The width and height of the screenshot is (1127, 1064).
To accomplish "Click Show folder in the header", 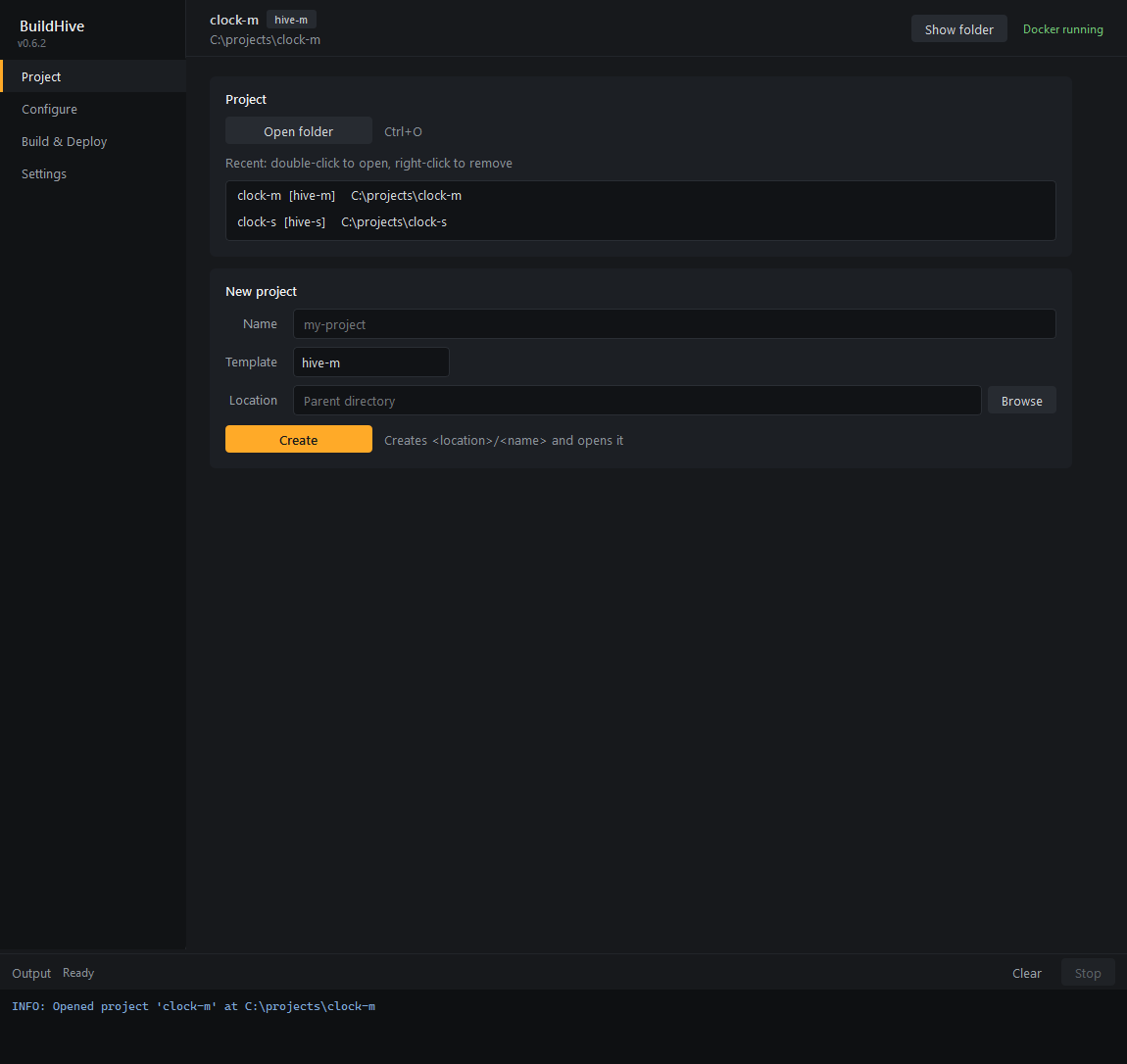I will [x=958, y=28].
